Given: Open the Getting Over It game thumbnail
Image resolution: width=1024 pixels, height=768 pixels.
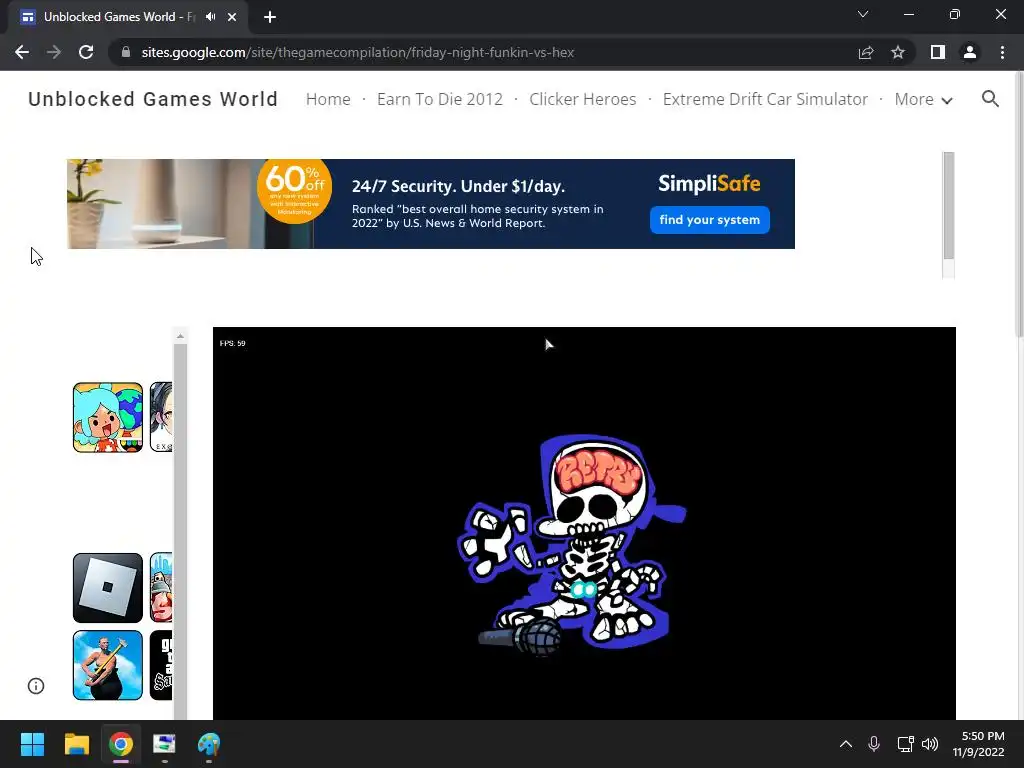Looking at the screenshot, I should pyautogui.click(x=108, y=665).
